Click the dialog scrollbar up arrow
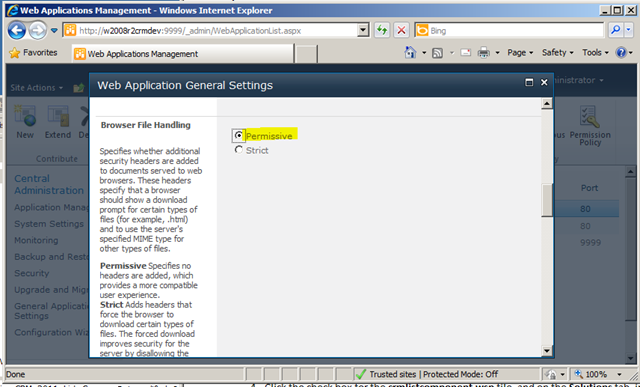Screen dimensions: 640x387 pos(547,104)
